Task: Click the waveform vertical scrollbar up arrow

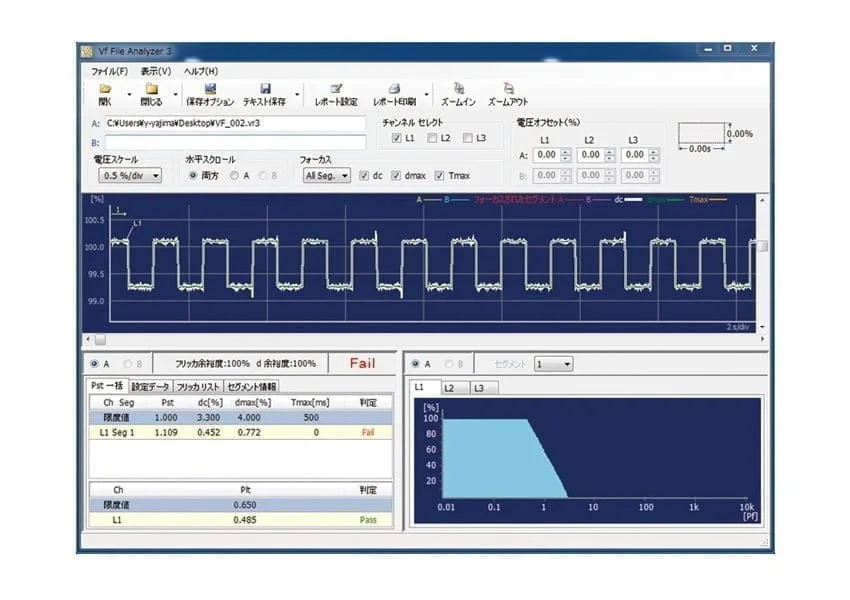Action: 762,200
